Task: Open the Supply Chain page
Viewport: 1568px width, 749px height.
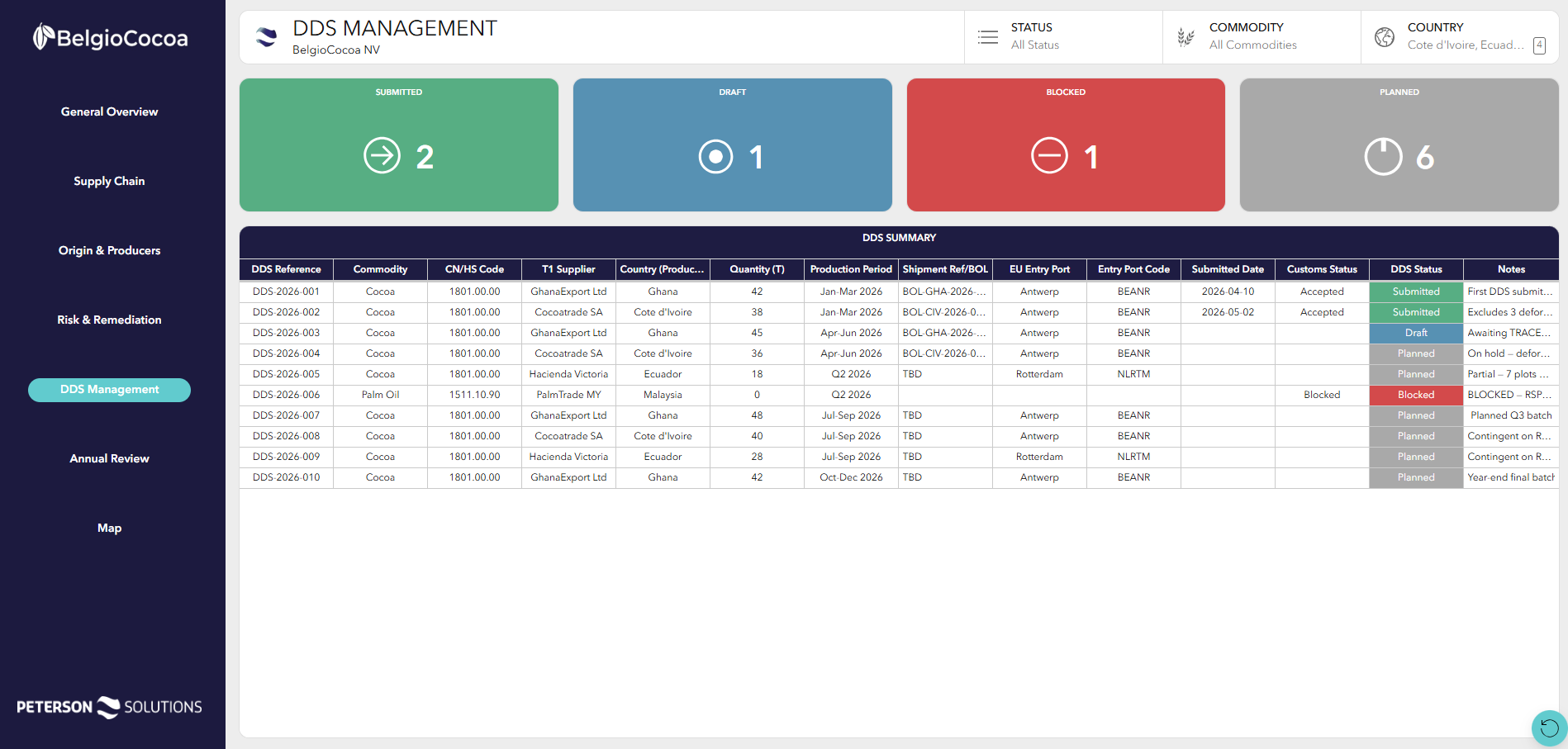Action: coord(109,181)
